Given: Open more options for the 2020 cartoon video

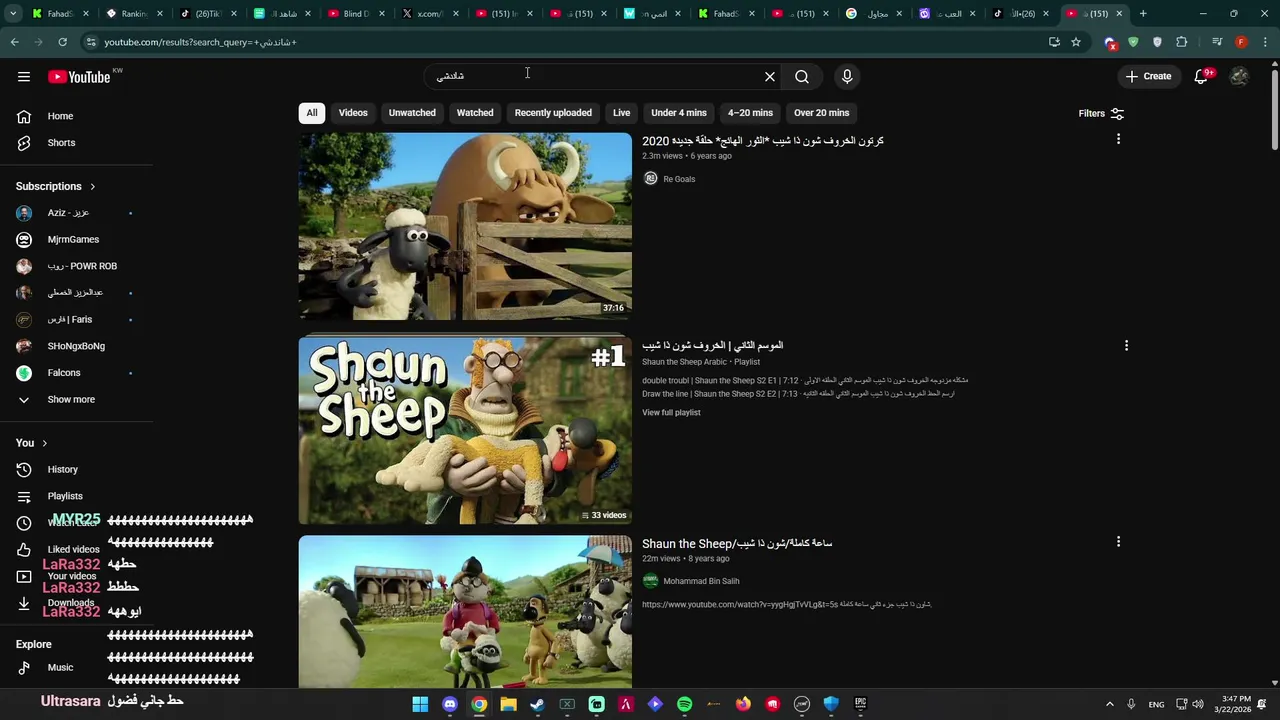Looking at the screenshot, I should point(1118,139).
